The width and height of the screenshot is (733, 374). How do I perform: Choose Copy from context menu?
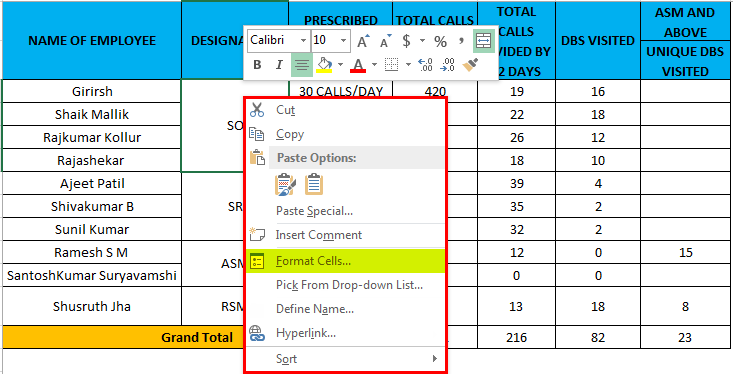[x=345, y=134]
